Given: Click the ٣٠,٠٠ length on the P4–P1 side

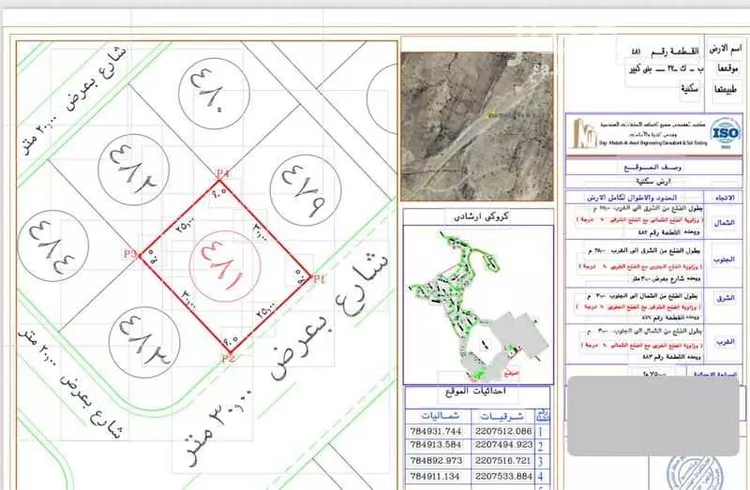Looking at the screenshot, I should pos(261,232).
